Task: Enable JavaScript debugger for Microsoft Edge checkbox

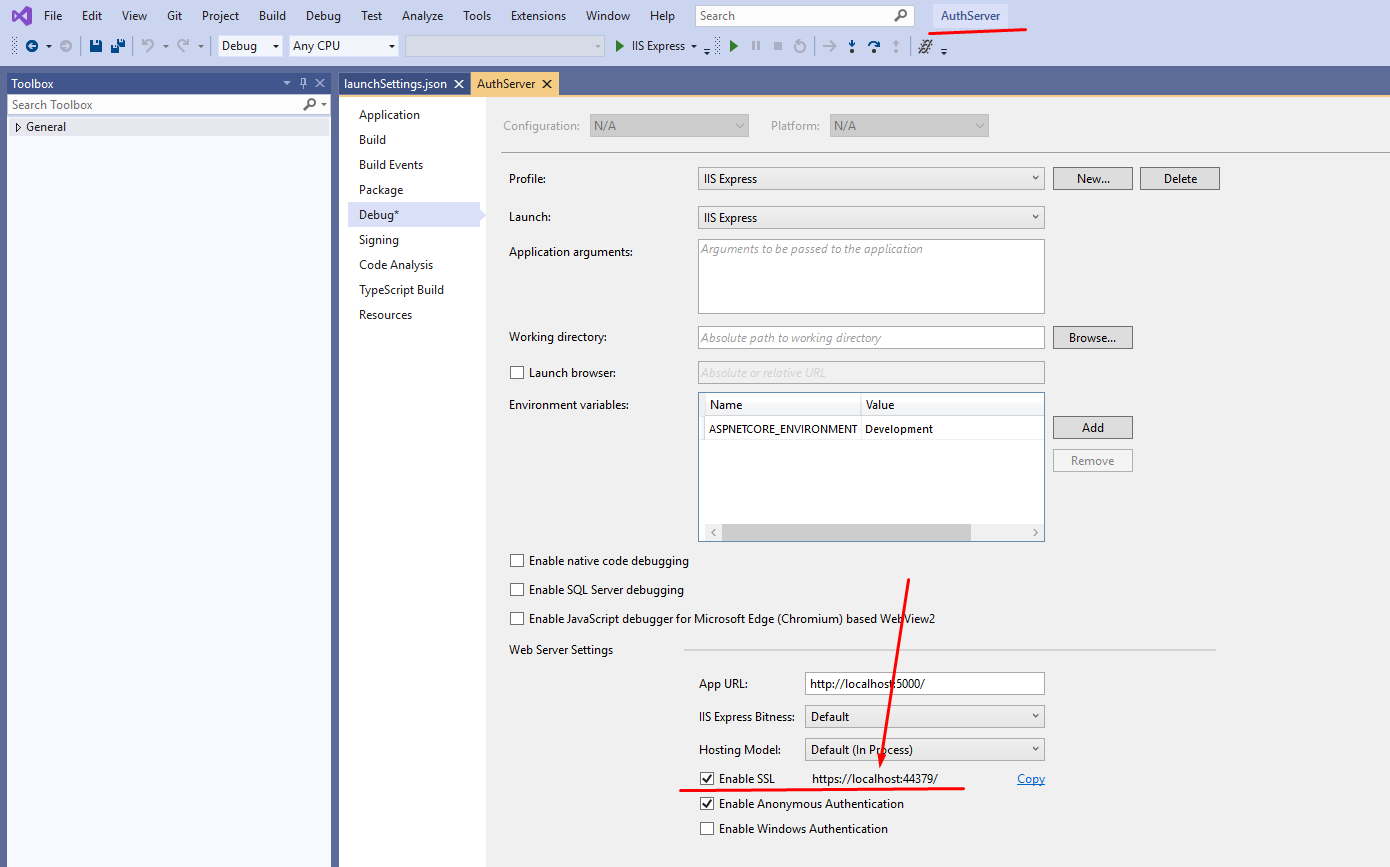Action: point(517,619)
